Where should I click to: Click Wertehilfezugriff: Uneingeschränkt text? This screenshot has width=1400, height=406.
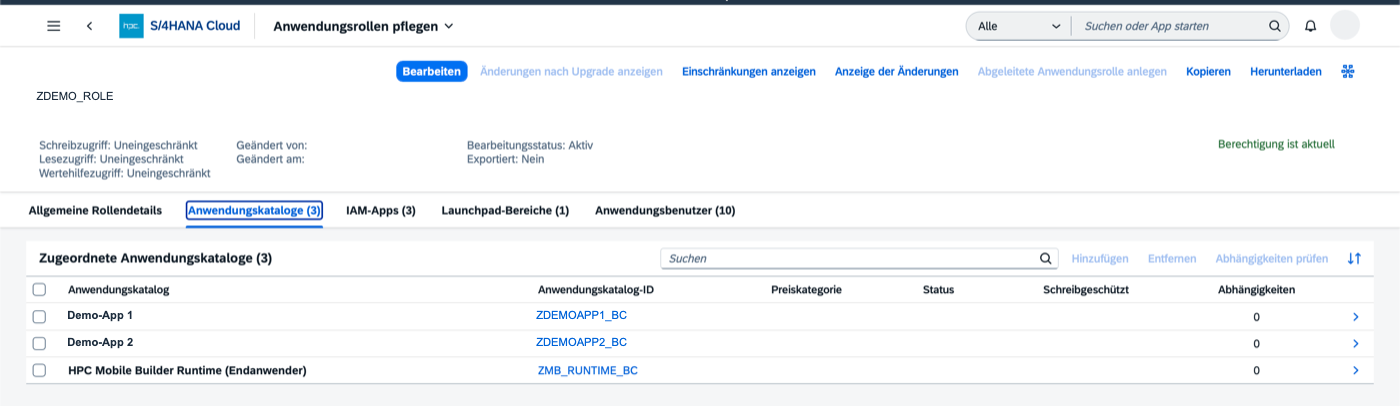125,173
